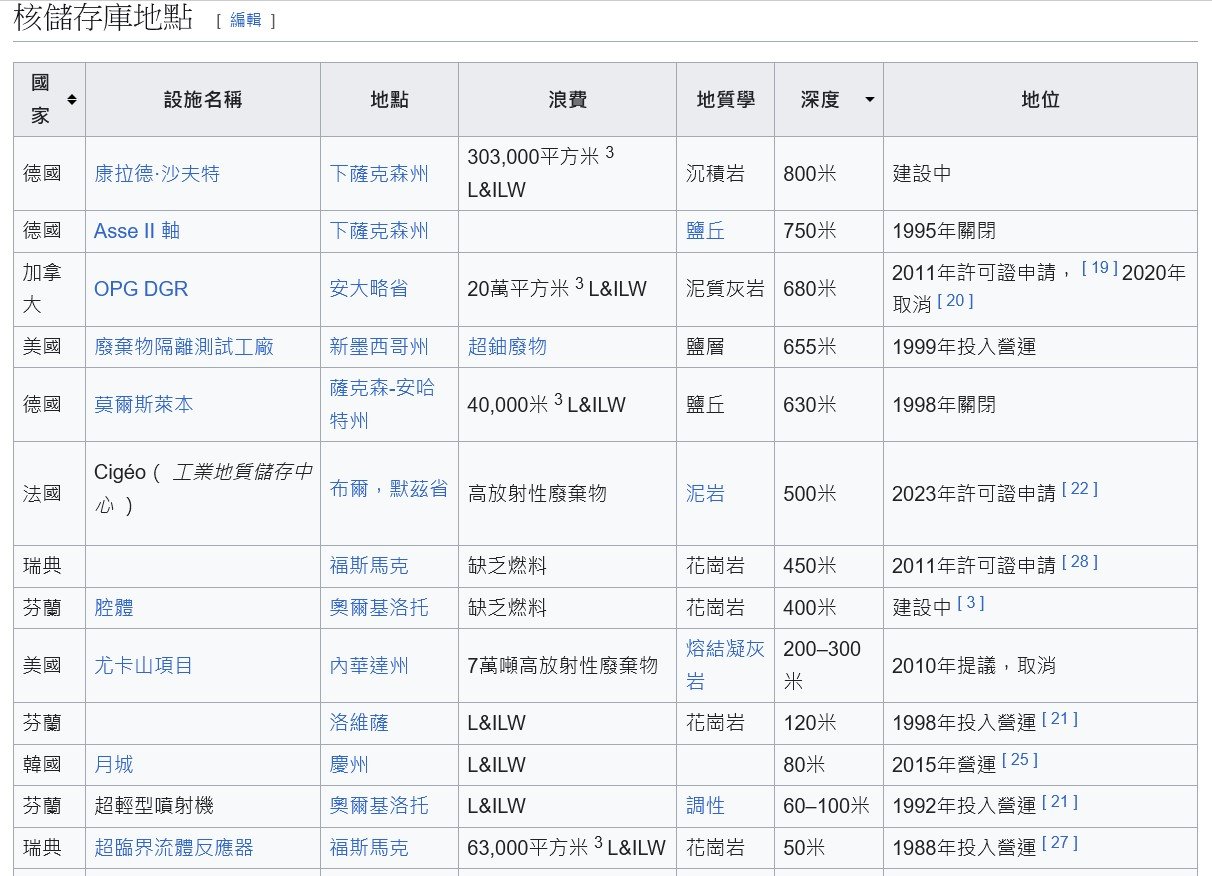Select the 泥質灰岩 geology cell
The height and width of the screenshot is (876, 1212).
[726, 289]
